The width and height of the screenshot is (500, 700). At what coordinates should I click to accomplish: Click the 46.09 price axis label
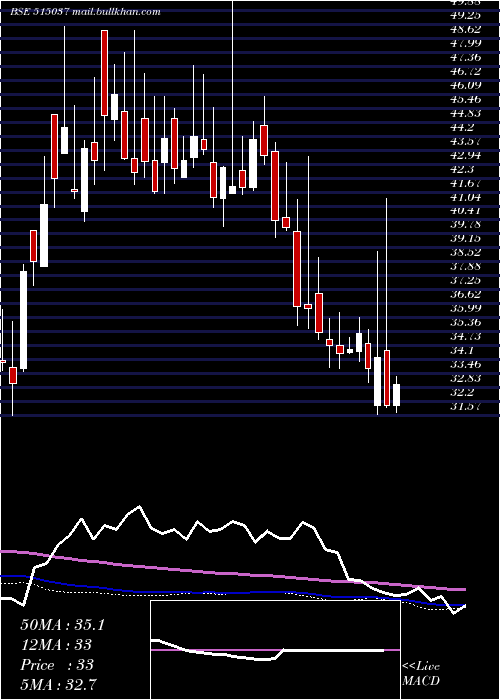coord(465,85)
